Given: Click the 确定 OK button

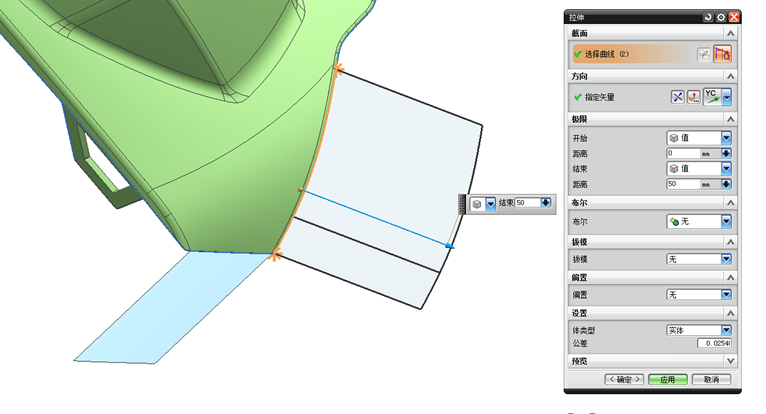Looking at the screenshot, I should pyautogui.click(x=624, y=379).
